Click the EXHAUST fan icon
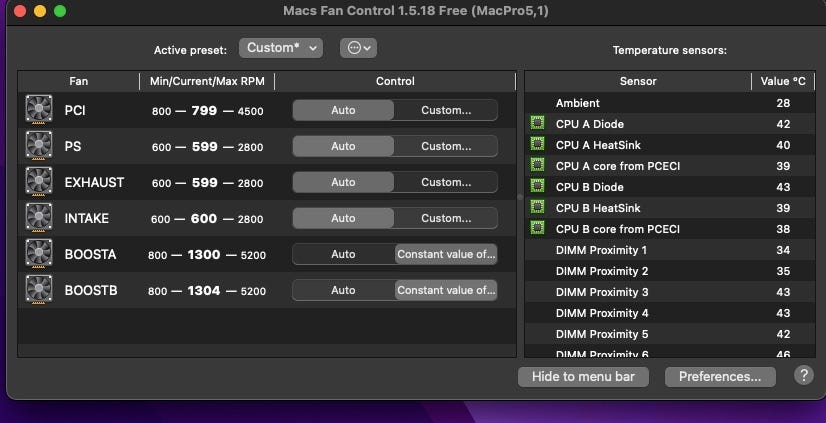Image resolution: width=826 pixels, height=423 pixels. point(39,182)
